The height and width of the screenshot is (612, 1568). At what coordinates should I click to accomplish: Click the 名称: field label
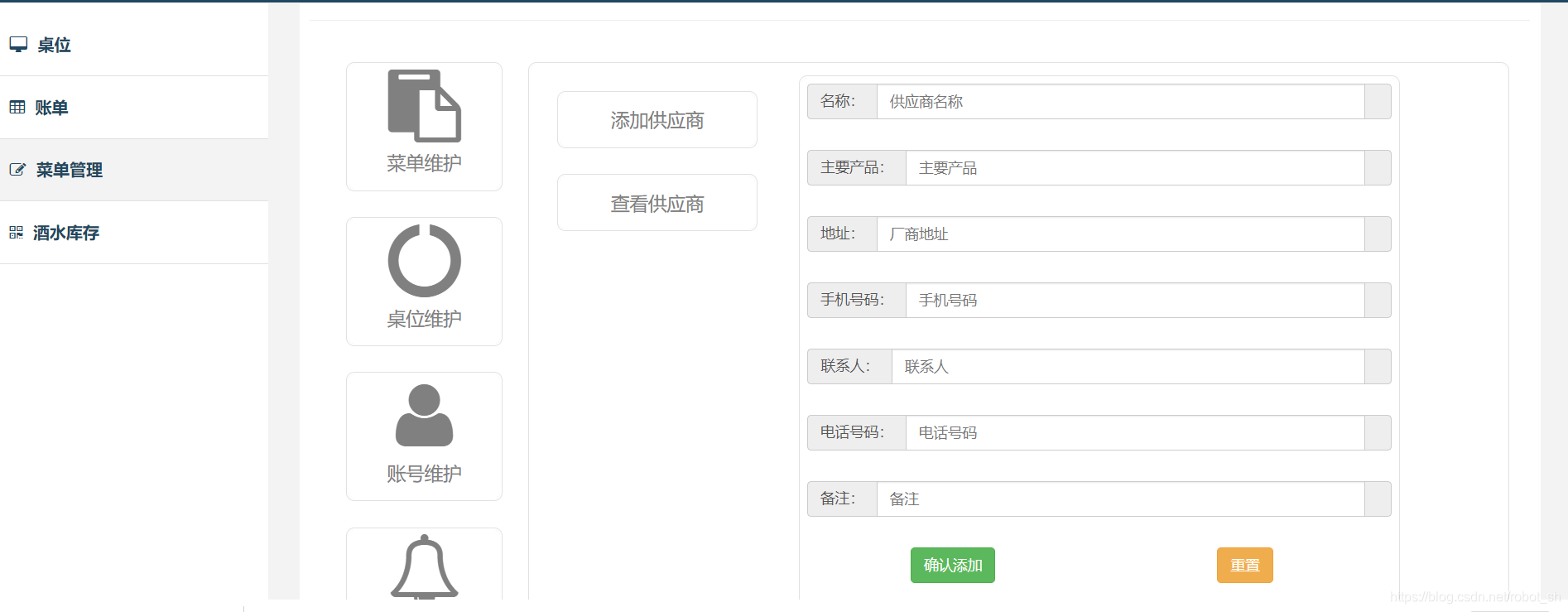click(842, 101)
